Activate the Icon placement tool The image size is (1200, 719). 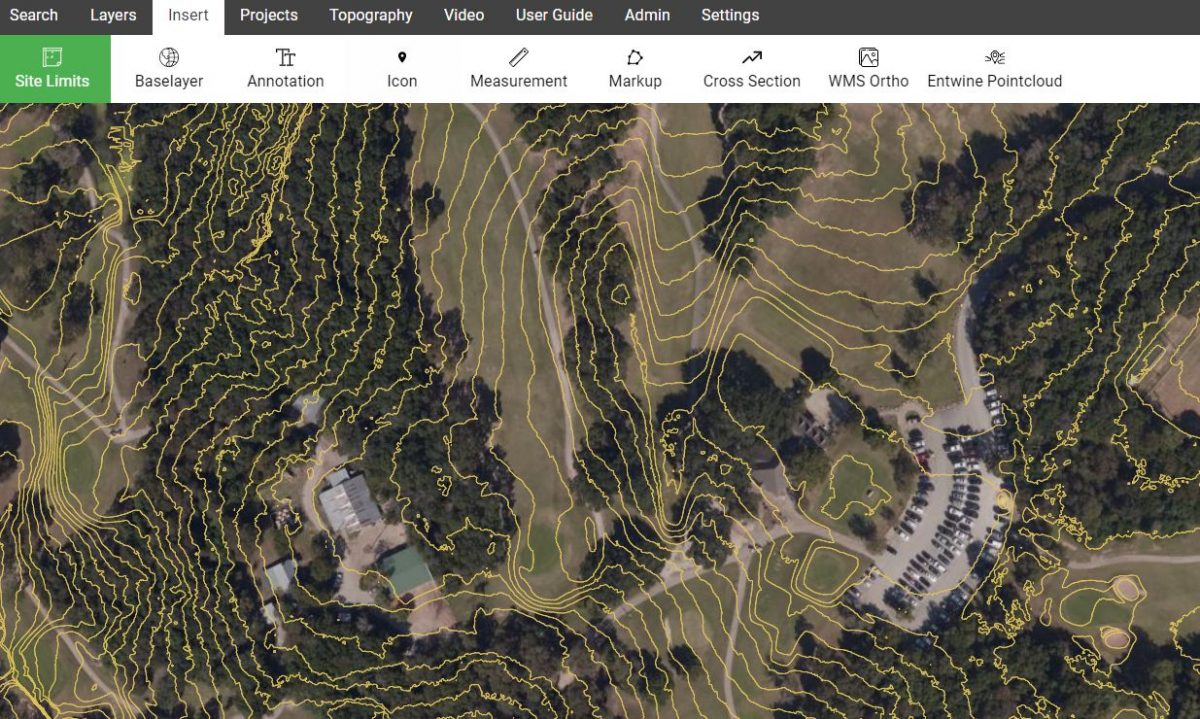[x=400, y=68]
